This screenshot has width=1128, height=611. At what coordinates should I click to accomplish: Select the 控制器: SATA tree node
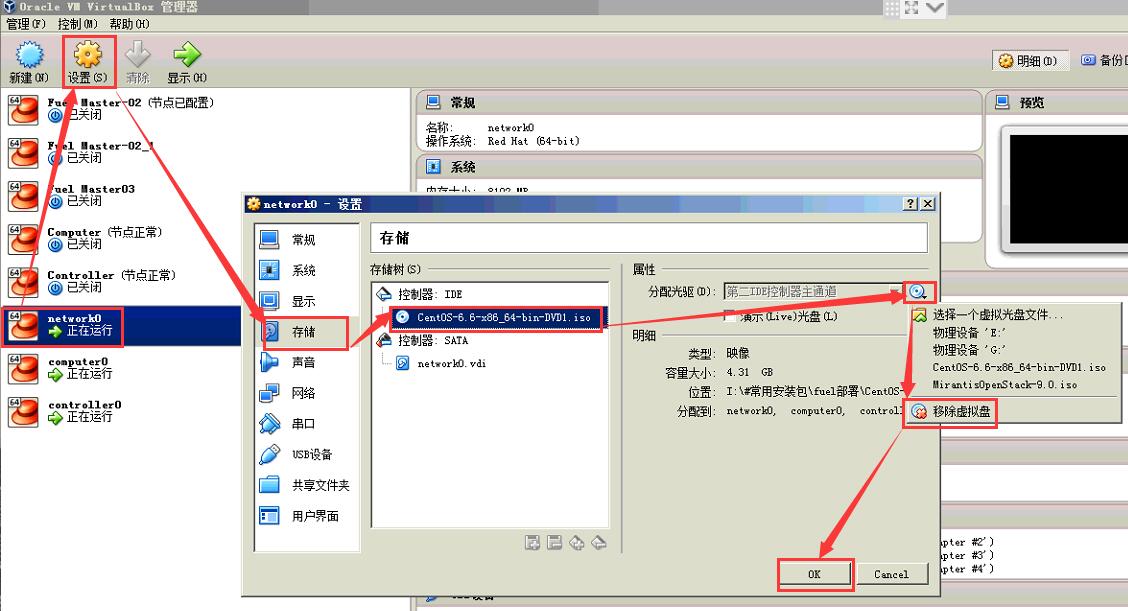click(422, 340)
